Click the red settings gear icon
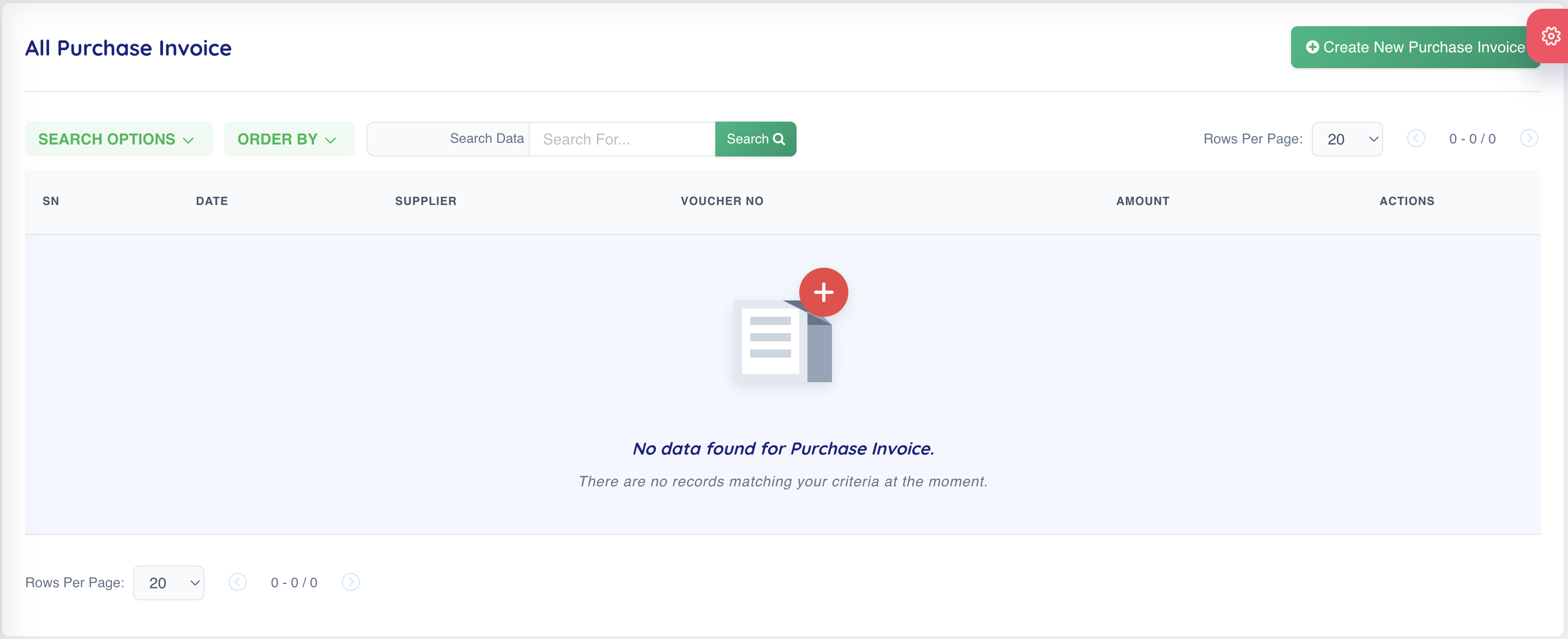 tap(1550, 37)
